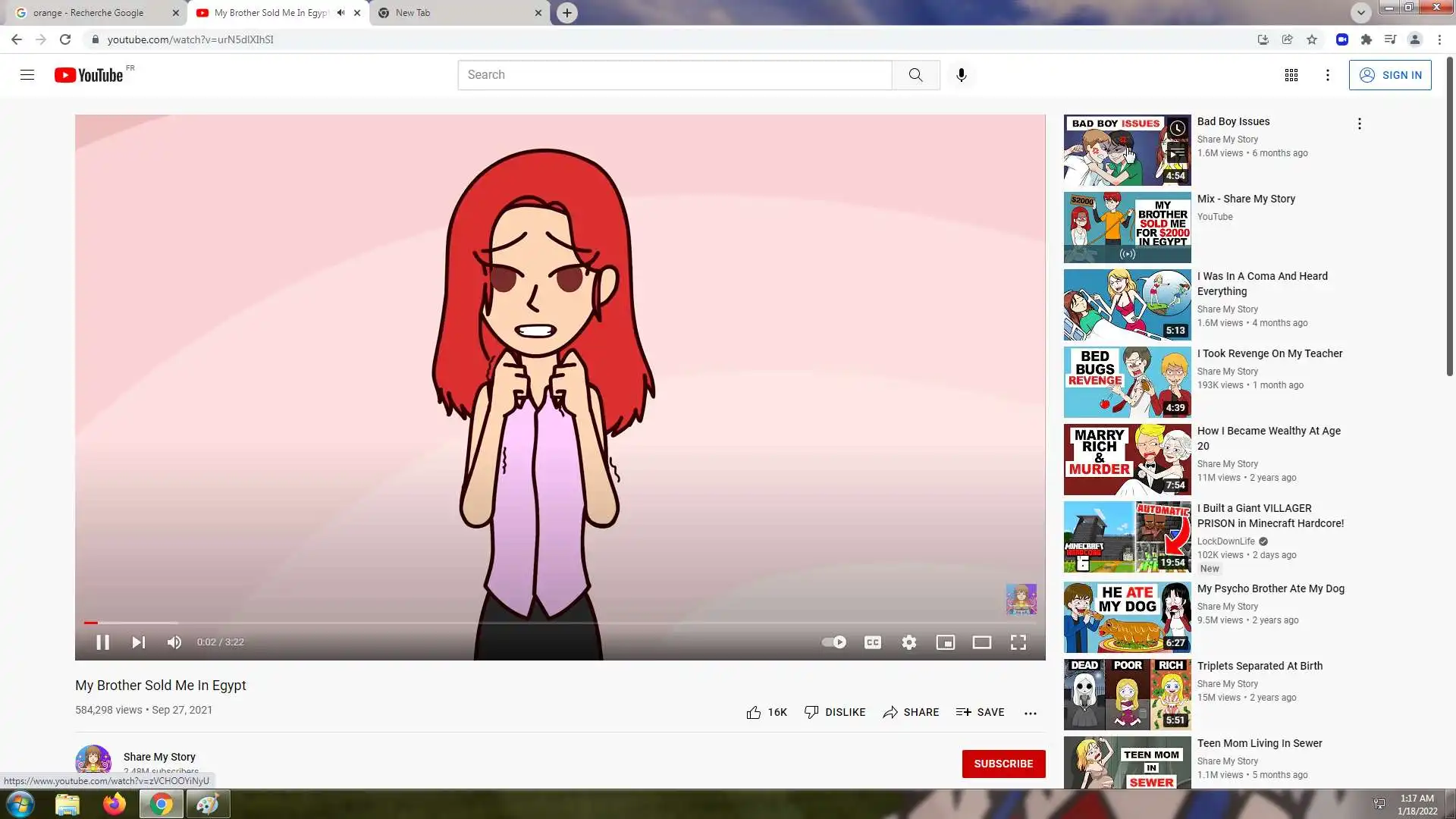Open the hamburger guide menu

[27, 75]
